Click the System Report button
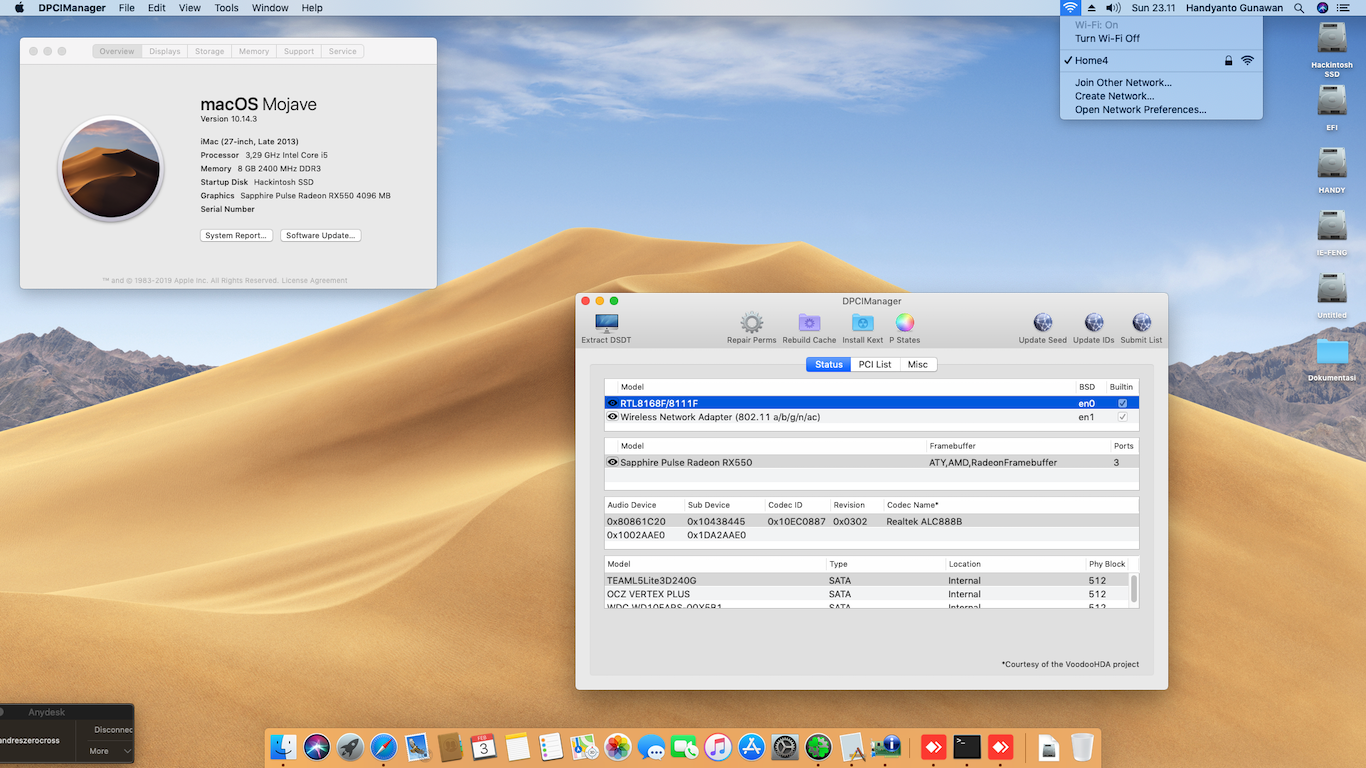 click(236, 236)
